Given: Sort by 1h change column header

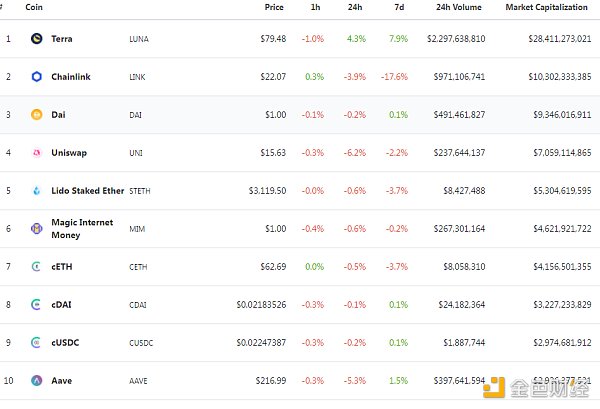Looking at the screenshot, I should (318, 7).
